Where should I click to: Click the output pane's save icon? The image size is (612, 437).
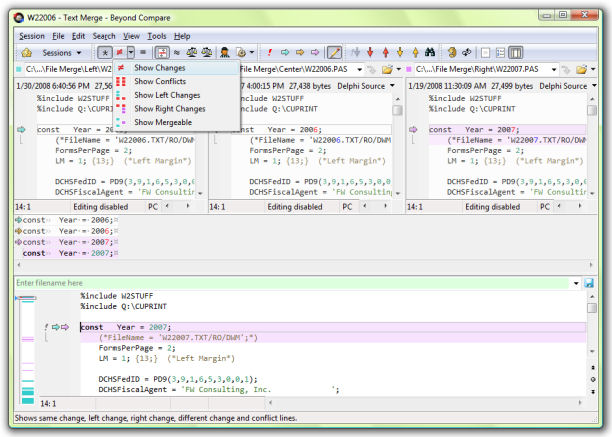(x=589, y=284)
